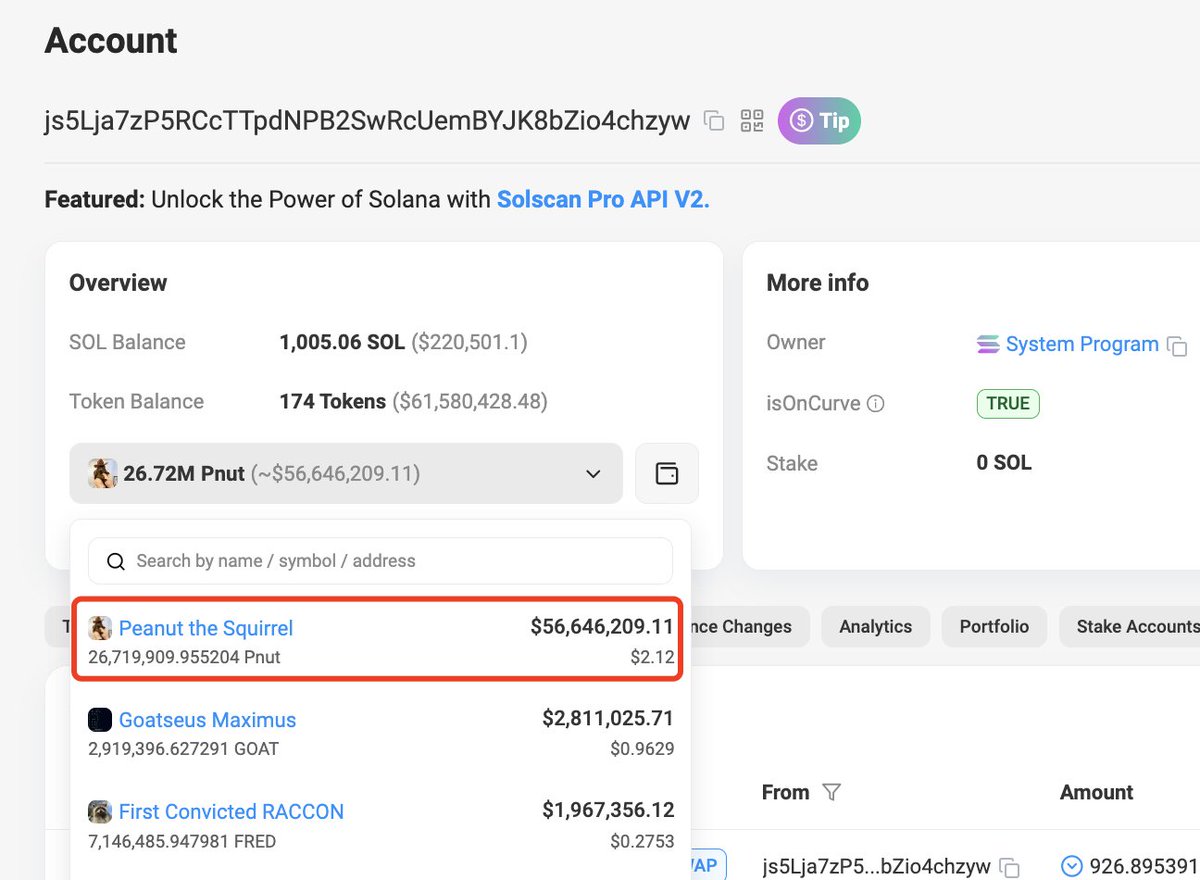Switch to the Portfolio tab
Viewport: 1200px width, 880px height.
pyautogui.click(x=994, y=627)
